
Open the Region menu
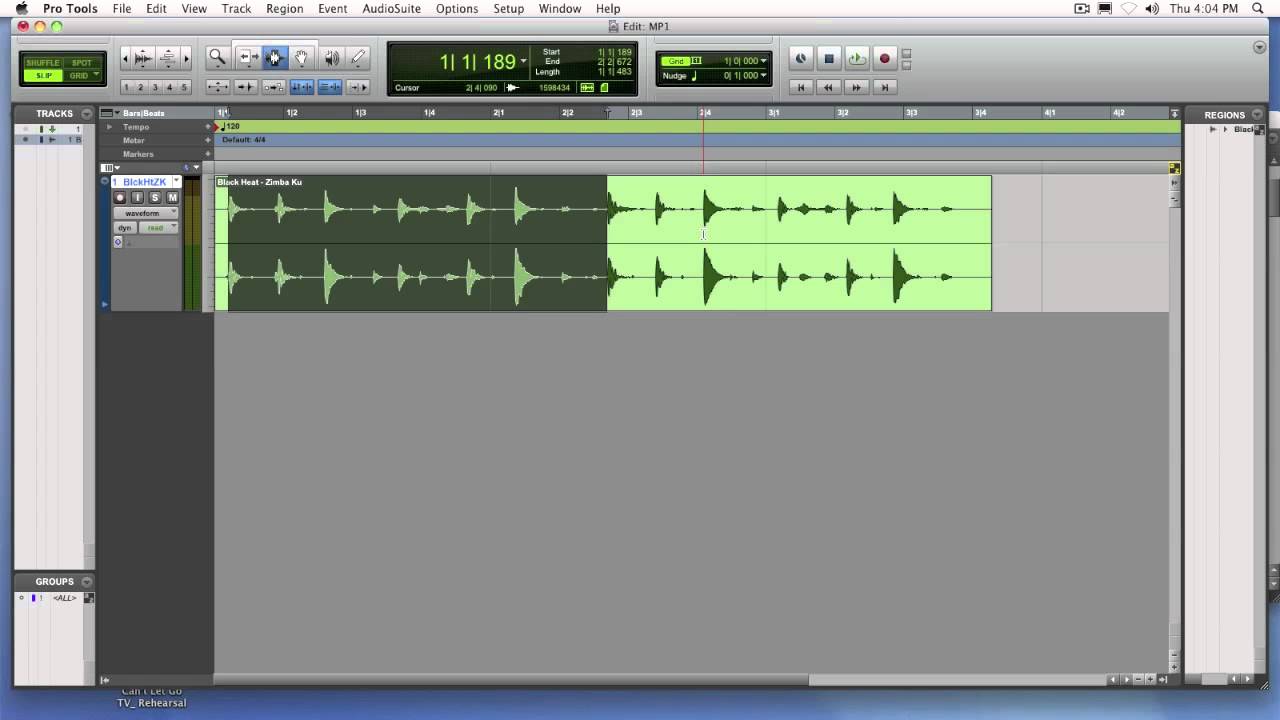pos(284,9)
